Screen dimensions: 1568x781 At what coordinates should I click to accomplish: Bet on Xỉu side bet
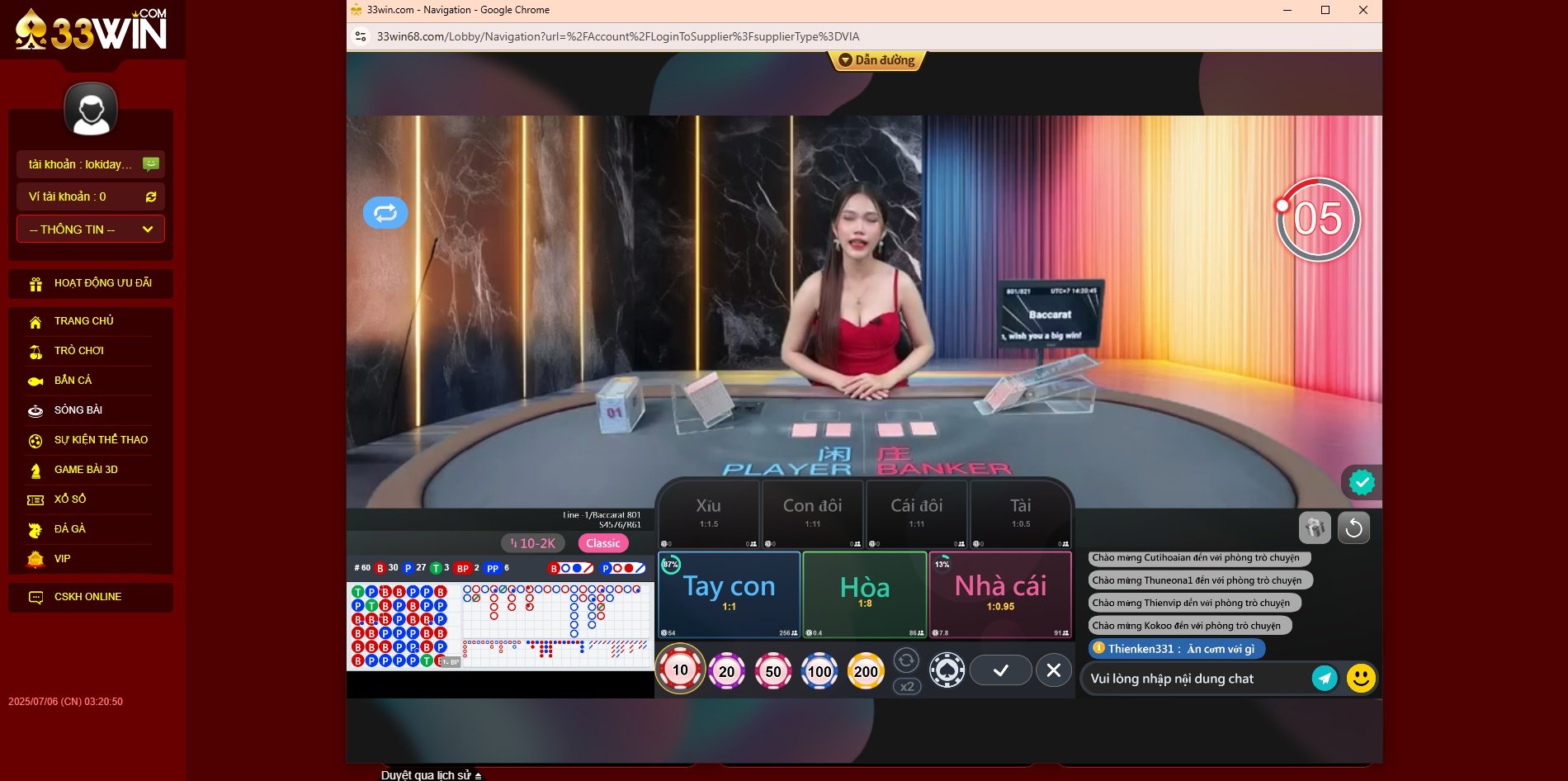coord(708,515)
